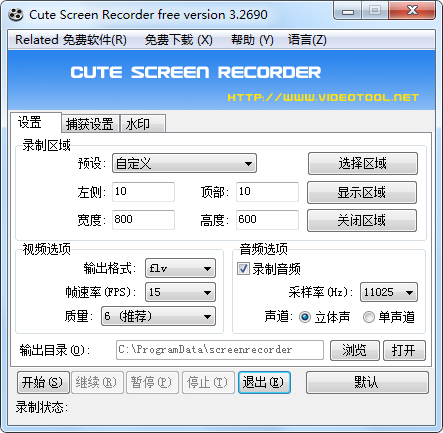Image resolution: width=443 pixels, height=433 pixels.
Task: Expand the 采样率 (Hz) dropdown showing 11025
Action: pos(389,292)
